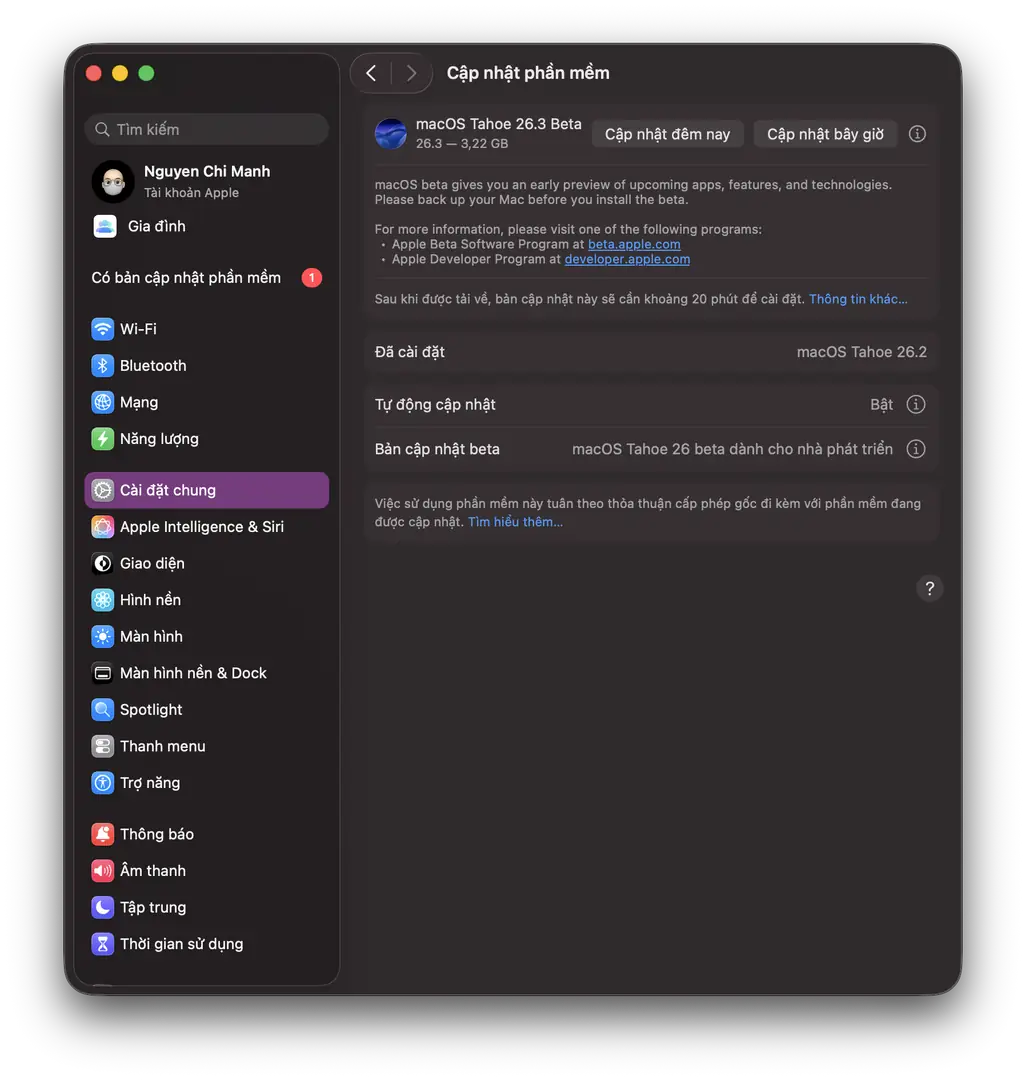The image size is (1026, 1080).
Task: Open the Apple Intelligence & Siri icon
Action: pyautogui.click(x=103, y=527)
